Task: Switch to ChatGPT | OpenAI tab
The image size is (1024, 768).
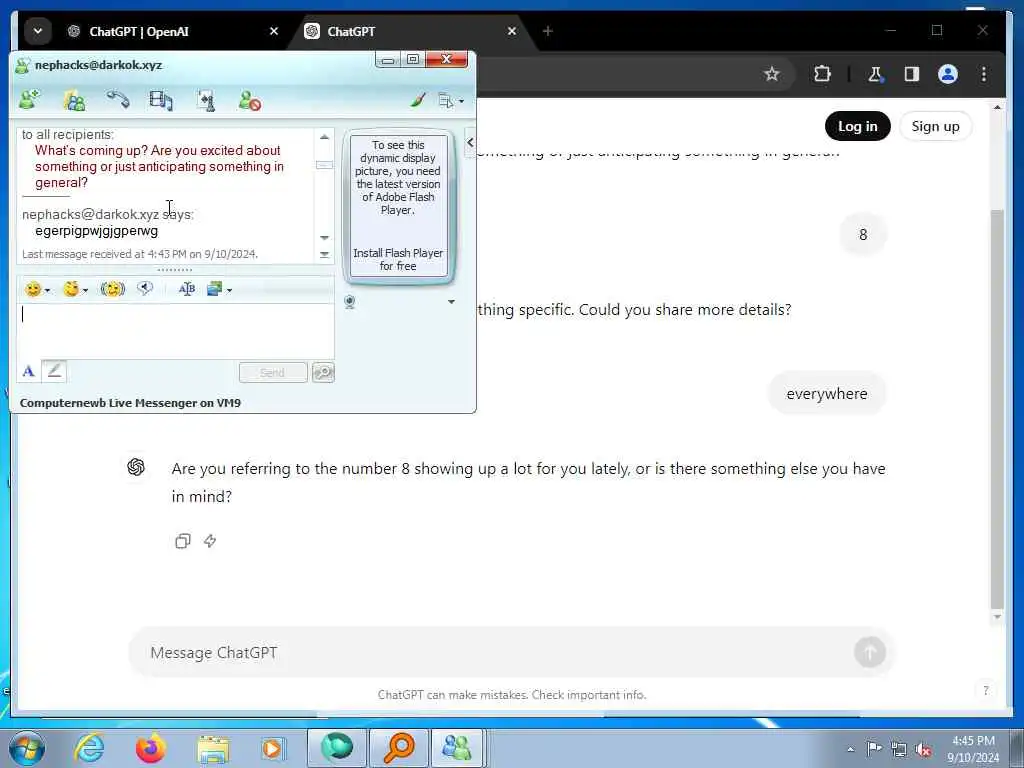Action: (138, 31)
